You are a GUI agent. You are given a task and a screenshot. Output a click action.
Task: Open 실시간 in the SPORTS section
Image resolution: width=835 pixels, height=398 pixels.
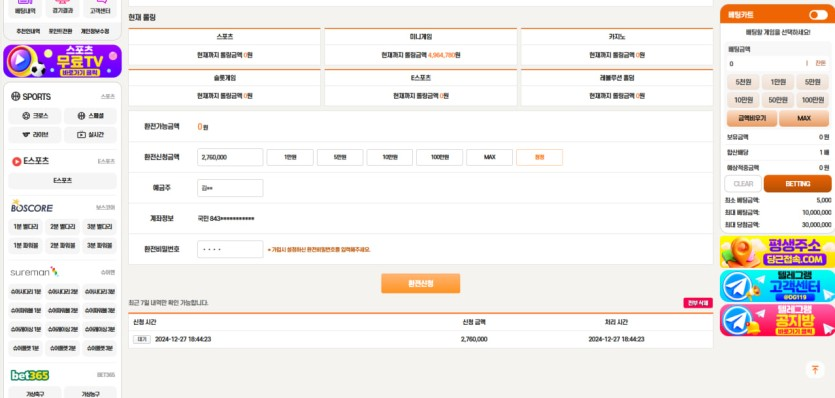coord(90,135)
